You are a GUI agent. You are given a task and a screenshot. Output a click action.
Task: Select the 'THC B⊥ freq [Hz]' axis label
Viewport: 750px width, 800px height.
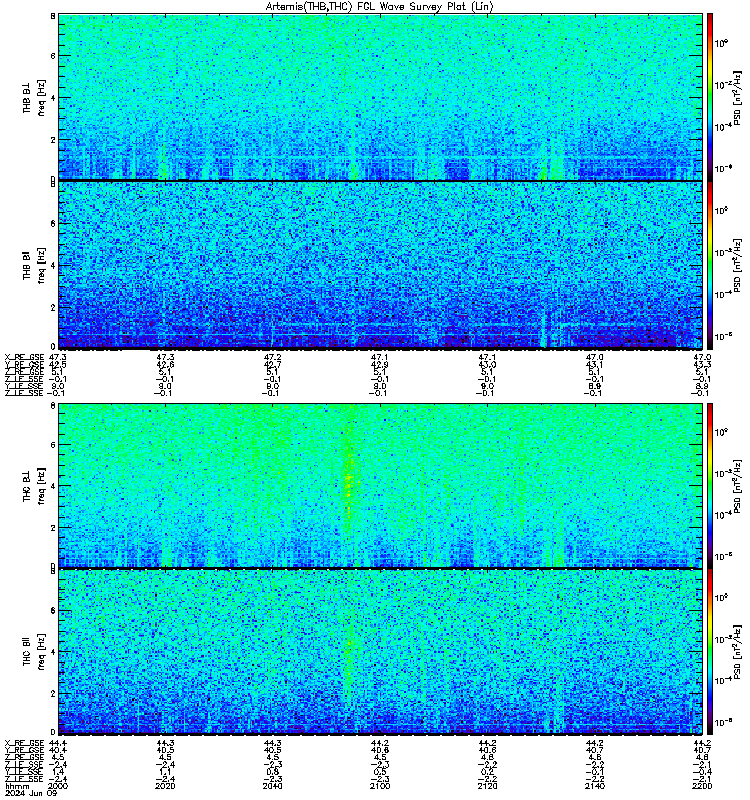point(34,485)
